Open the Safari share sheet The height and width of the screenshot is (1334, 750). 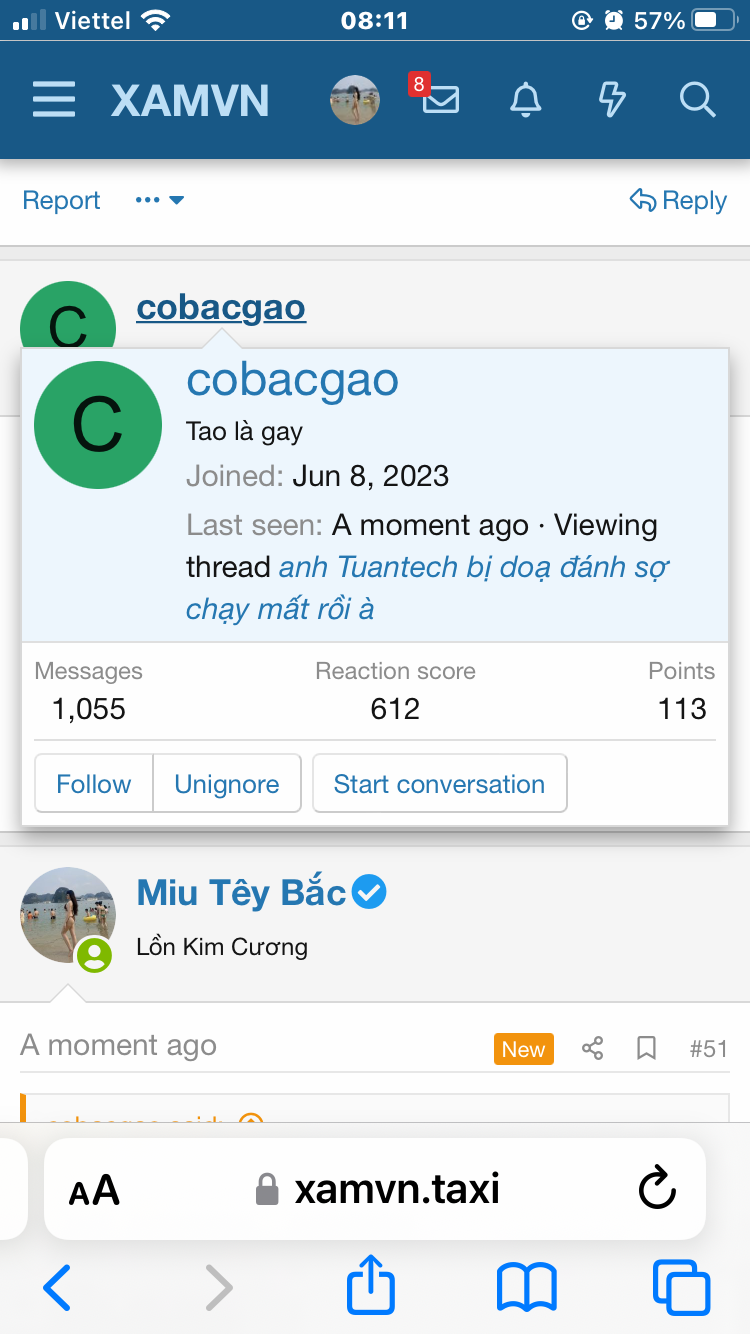371,1287
